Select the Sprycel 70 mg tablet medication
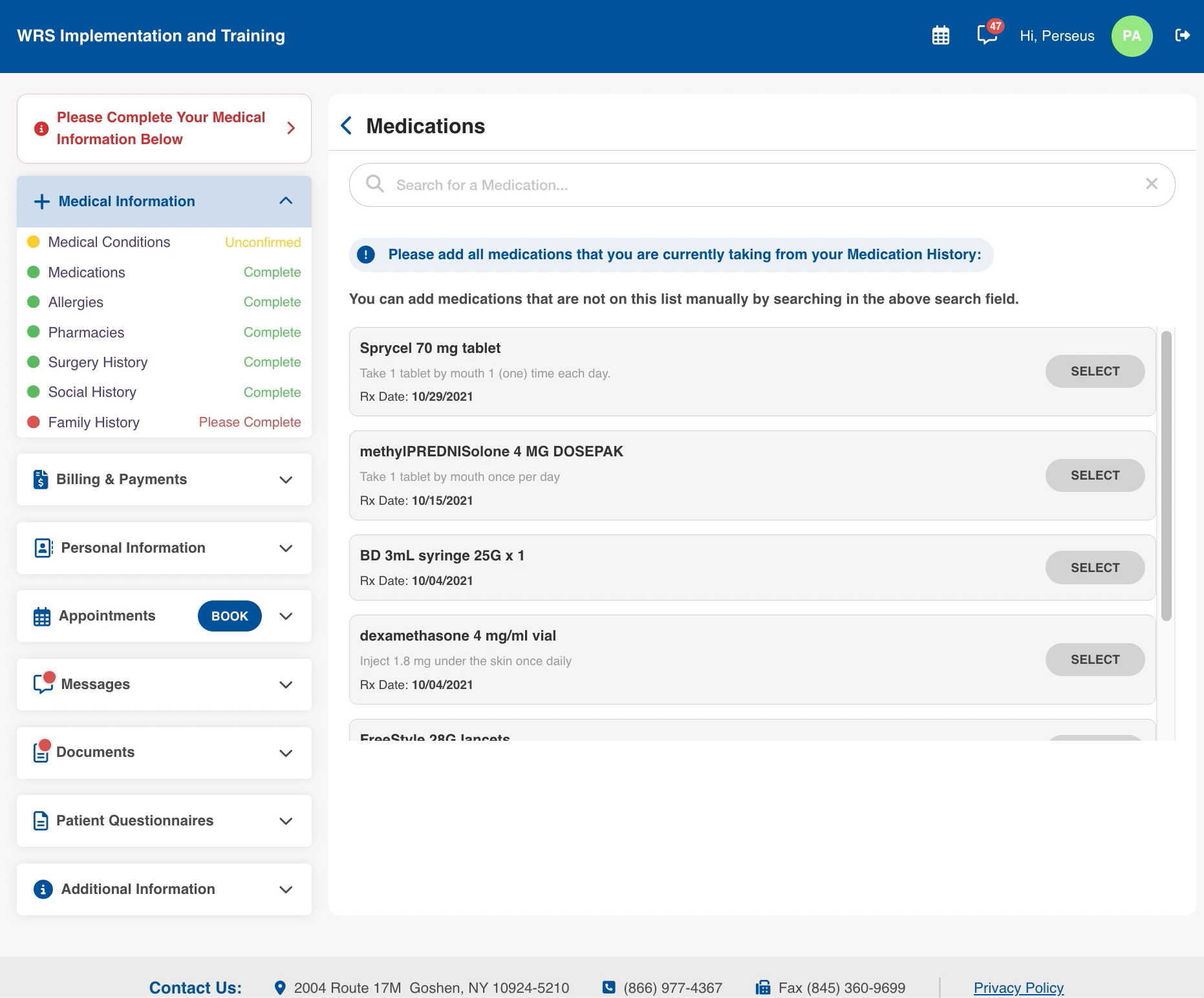This screenshot has width=1204, height=998. [x=1094, y=371]
